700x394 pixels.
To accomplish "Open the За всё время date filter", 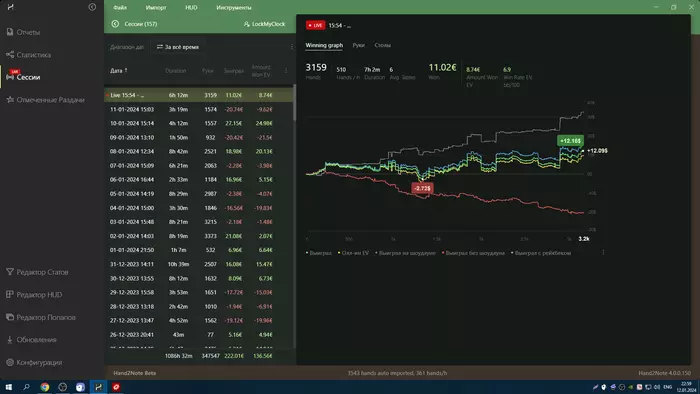I will point(178,47).
